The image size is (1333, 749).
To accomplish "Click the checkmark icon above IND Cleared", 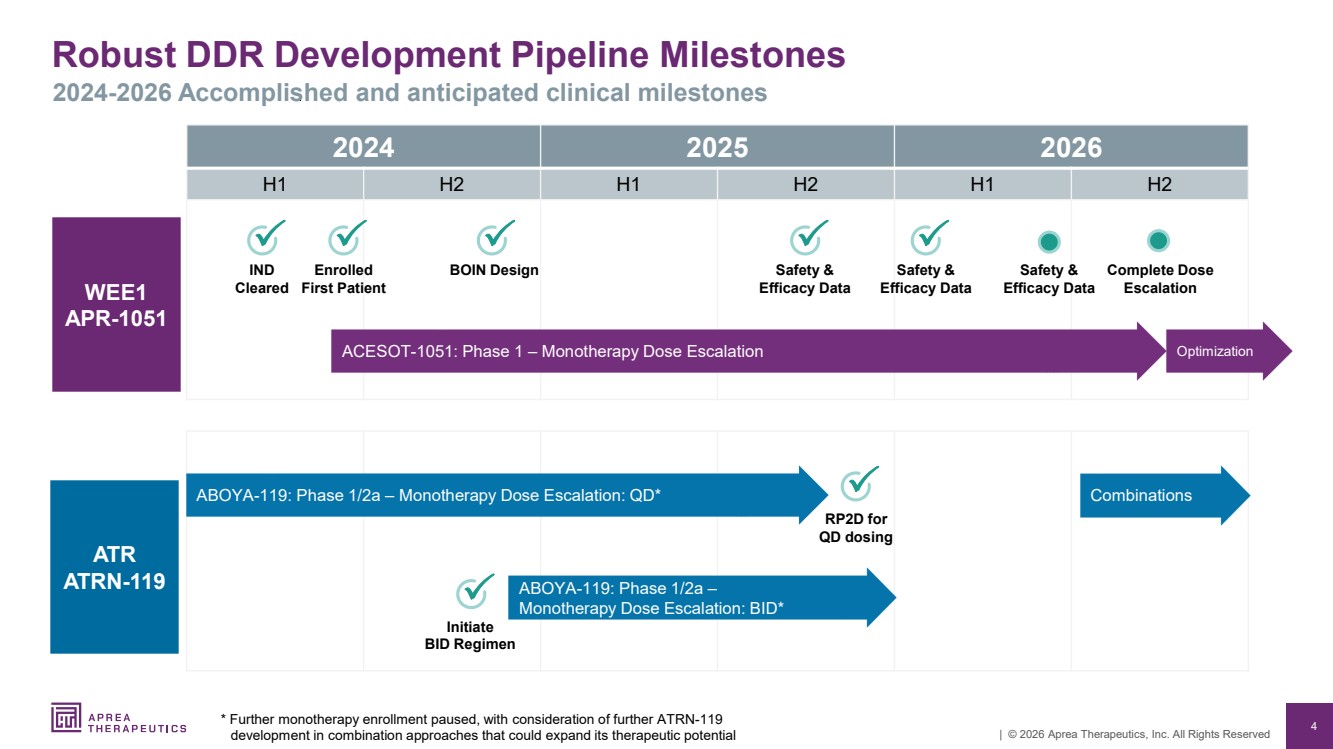I will coord(264,240).
